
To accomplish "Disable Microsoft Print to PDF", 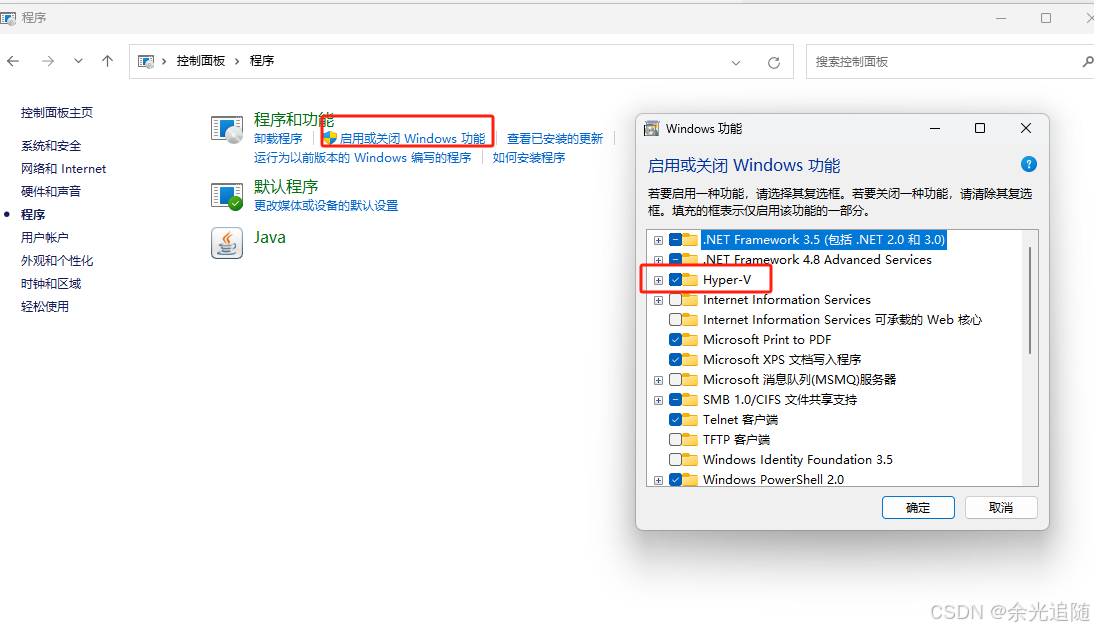I will pyautogui.click(x=677, y=339).
